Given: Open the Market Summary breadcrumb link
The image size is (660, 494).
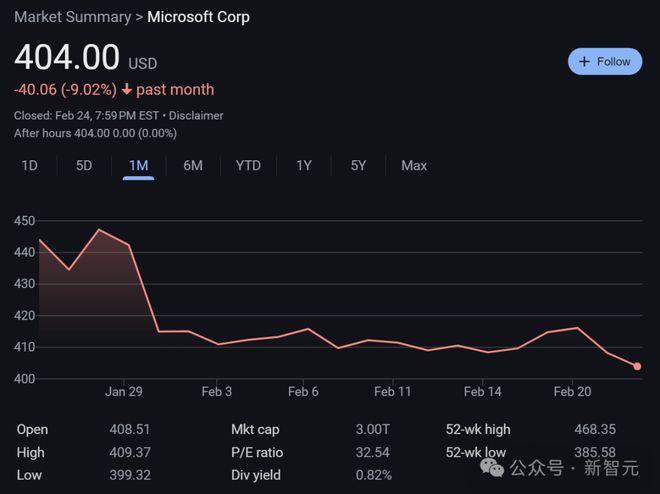Looking at the screenshot, I should pos(72,17).
